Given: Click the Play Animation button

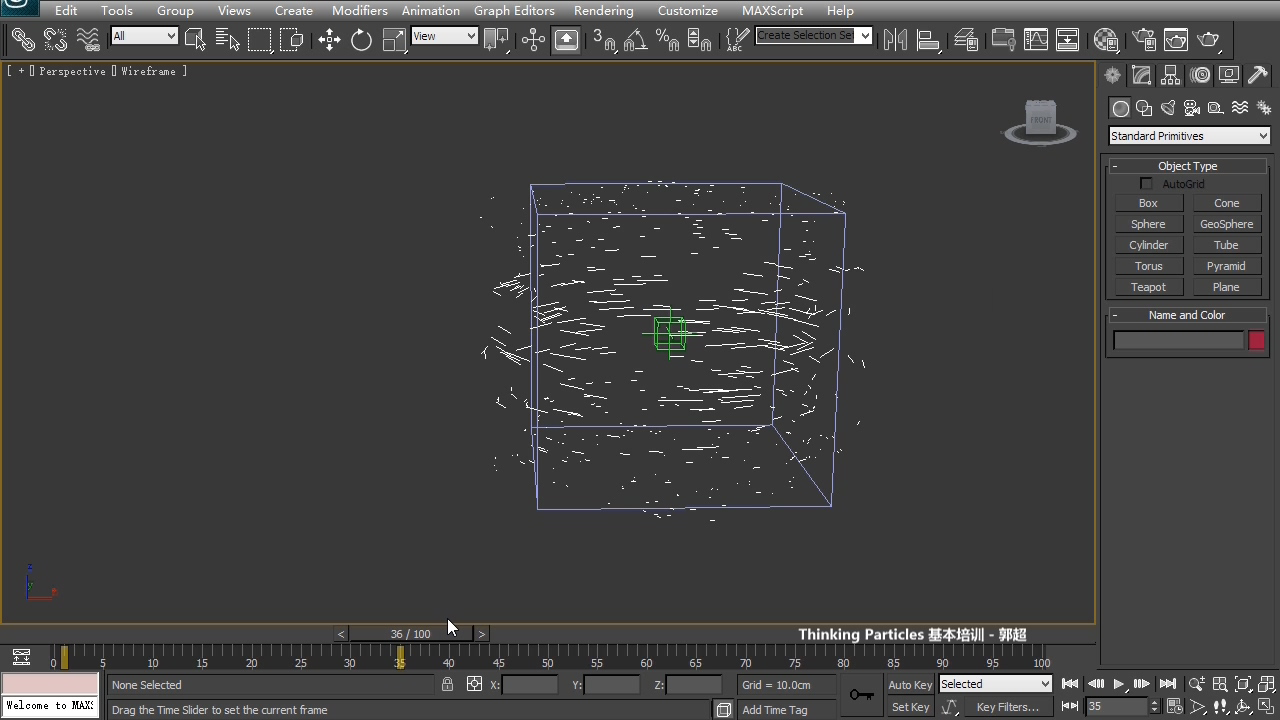Looking at the screenshot, I should 1119,684.
